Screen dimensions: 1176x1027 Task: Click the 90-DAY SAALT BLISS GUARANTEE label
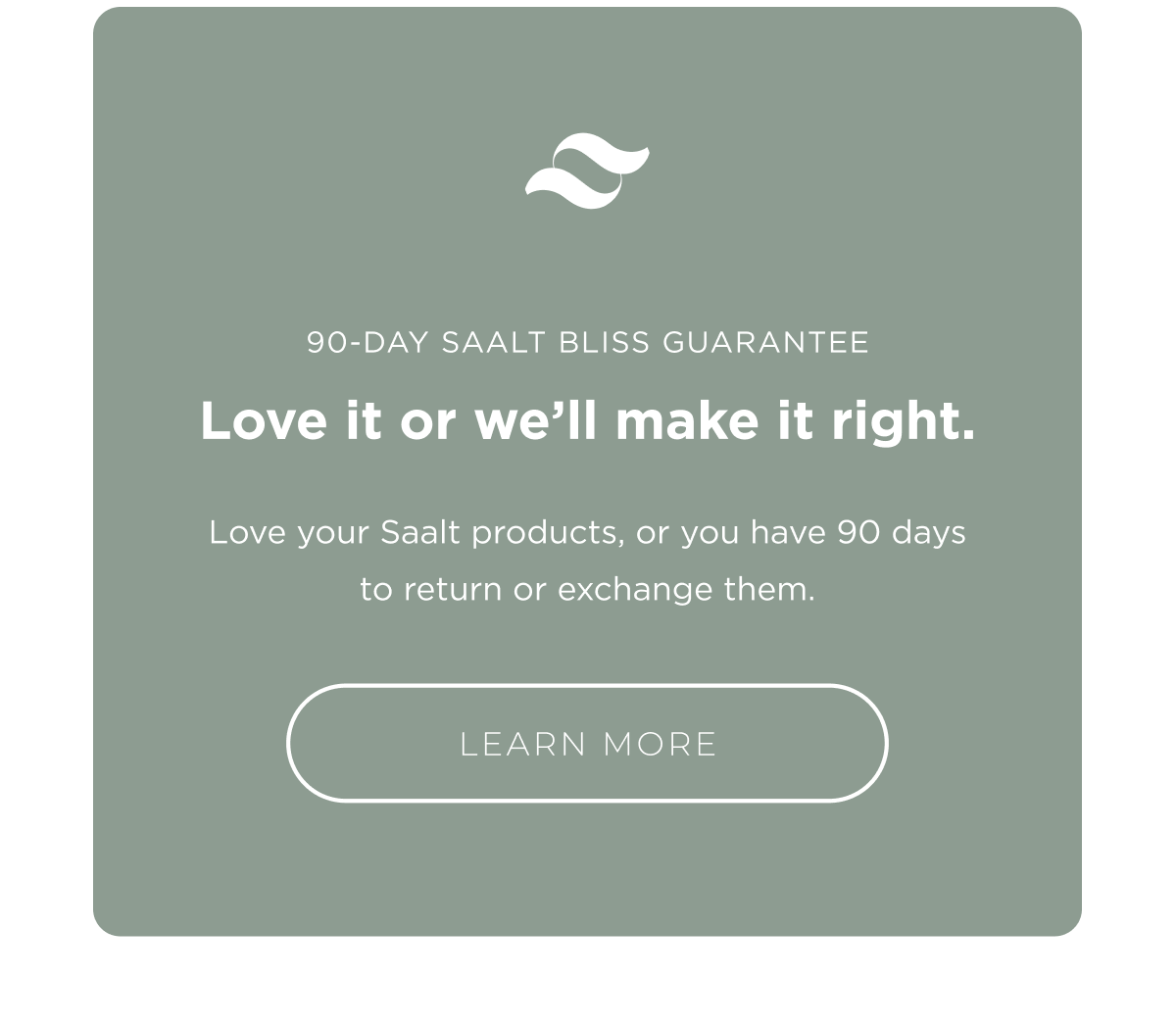[587, 342]
